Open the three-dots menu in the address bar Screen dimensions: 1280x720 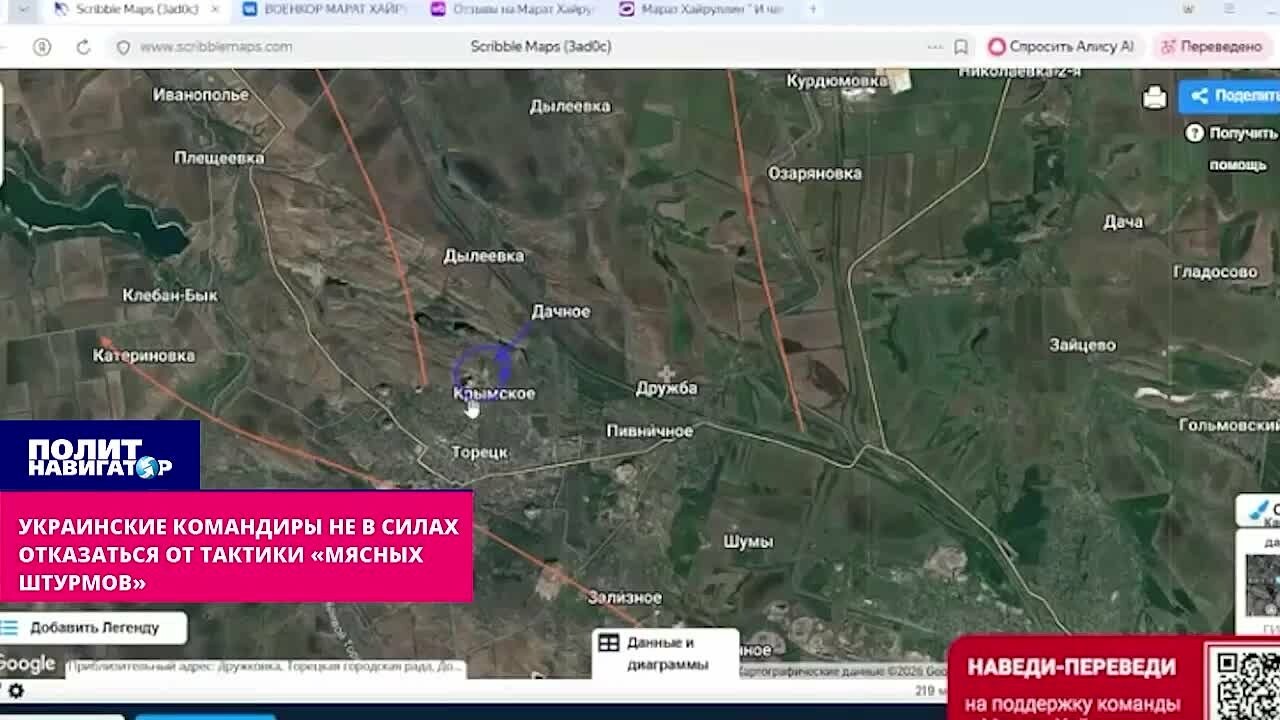tap(935, 46)
